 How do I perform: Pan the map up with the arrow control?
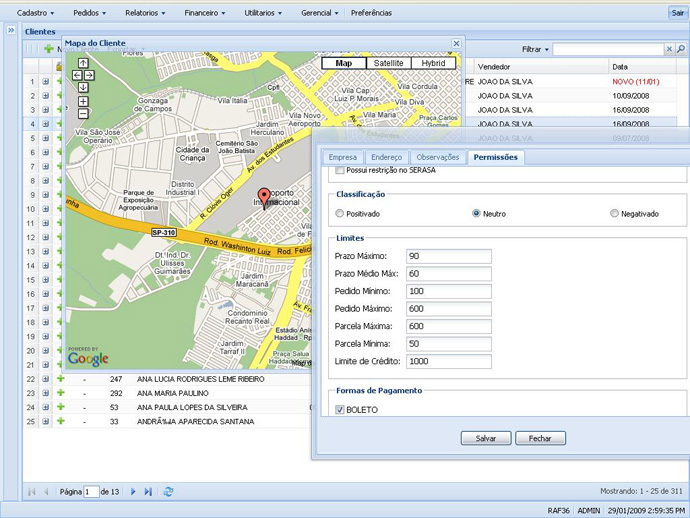pyautogui.click(x=83, y=63)
